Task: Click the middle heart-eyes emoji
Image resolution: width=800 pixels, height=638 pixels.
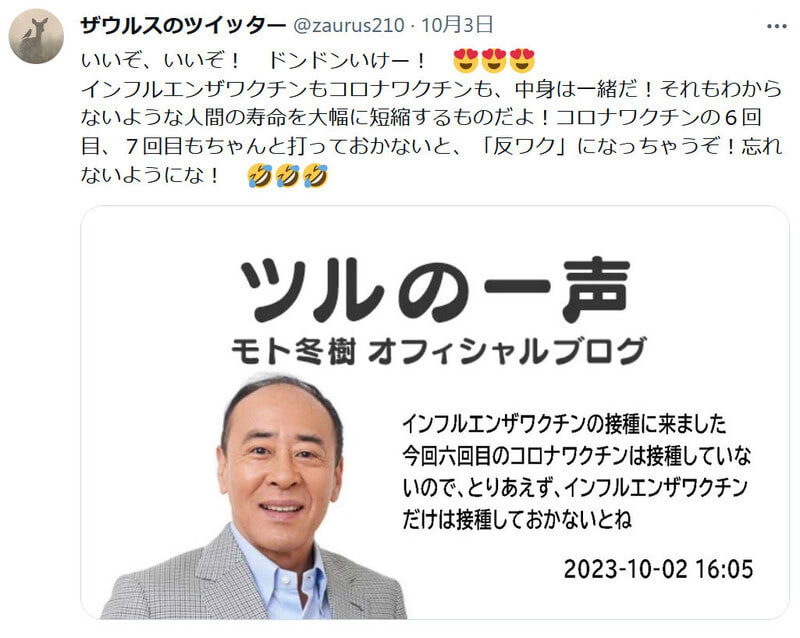Action: [x=493, y=61]
